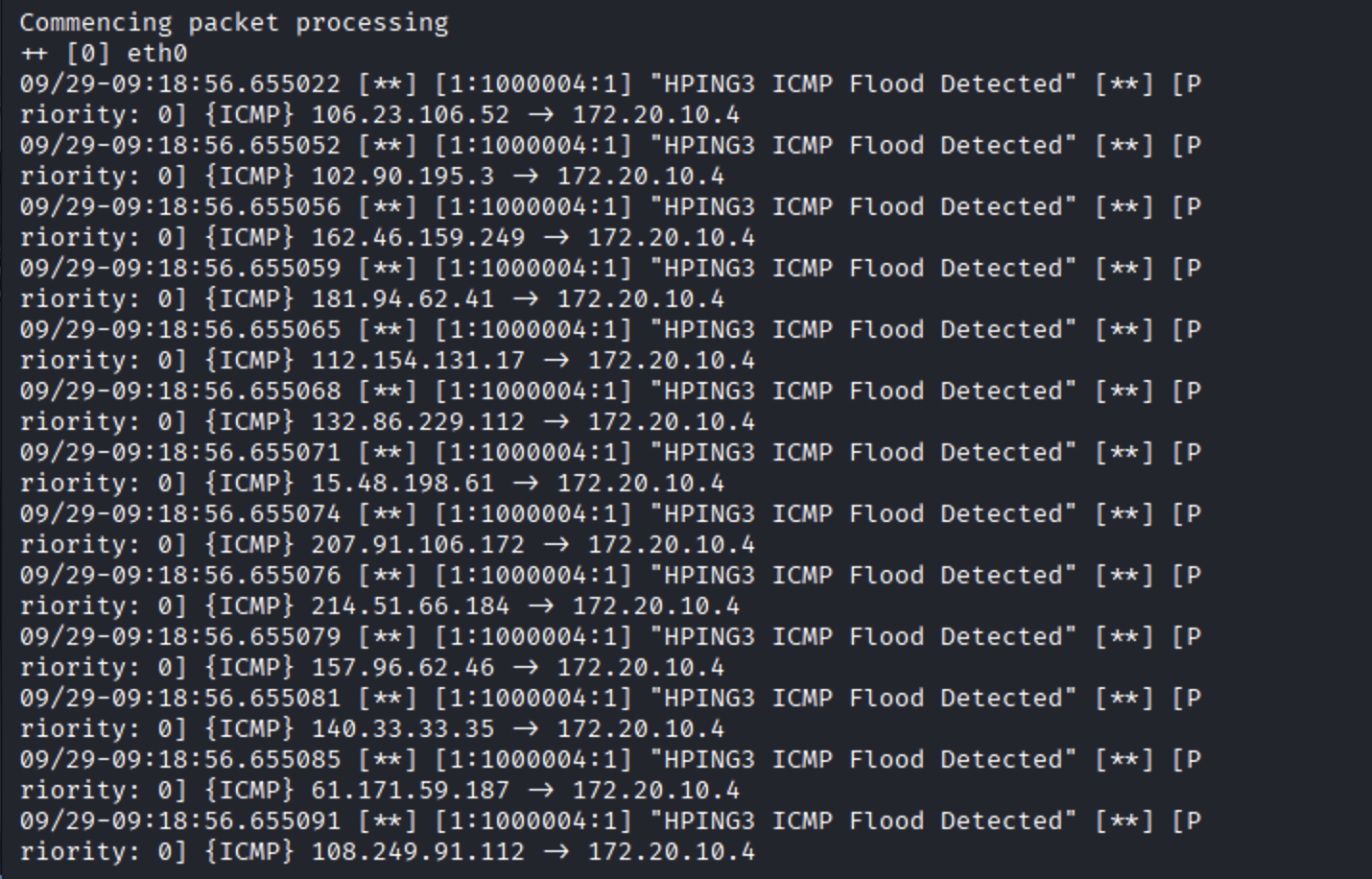Click on the 157.96.62.46 address
Viewport: 1372px width, 879px height.
point(402,668)
